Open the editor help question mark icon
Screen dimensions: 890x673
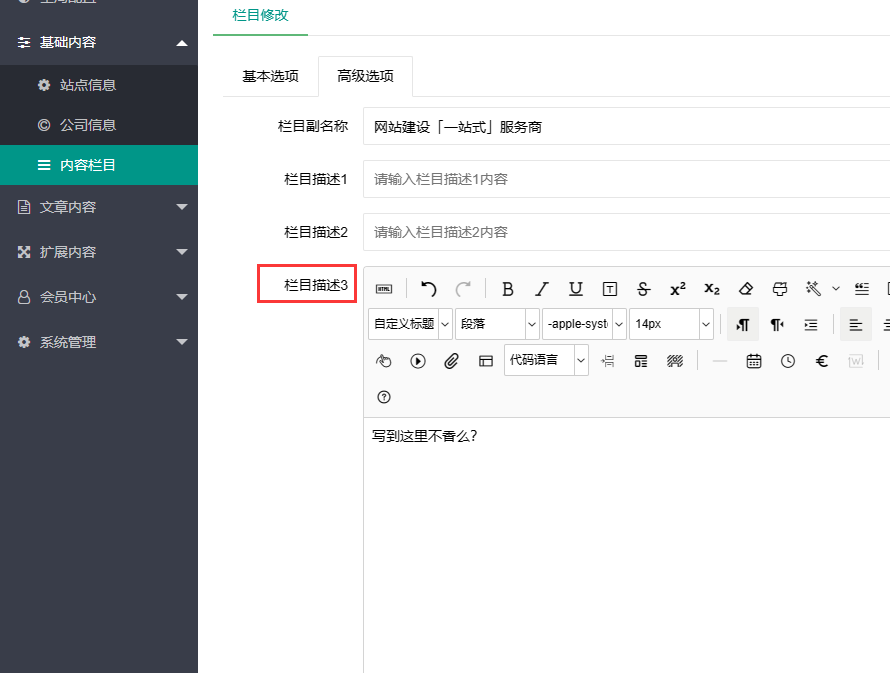coord(383,397)
